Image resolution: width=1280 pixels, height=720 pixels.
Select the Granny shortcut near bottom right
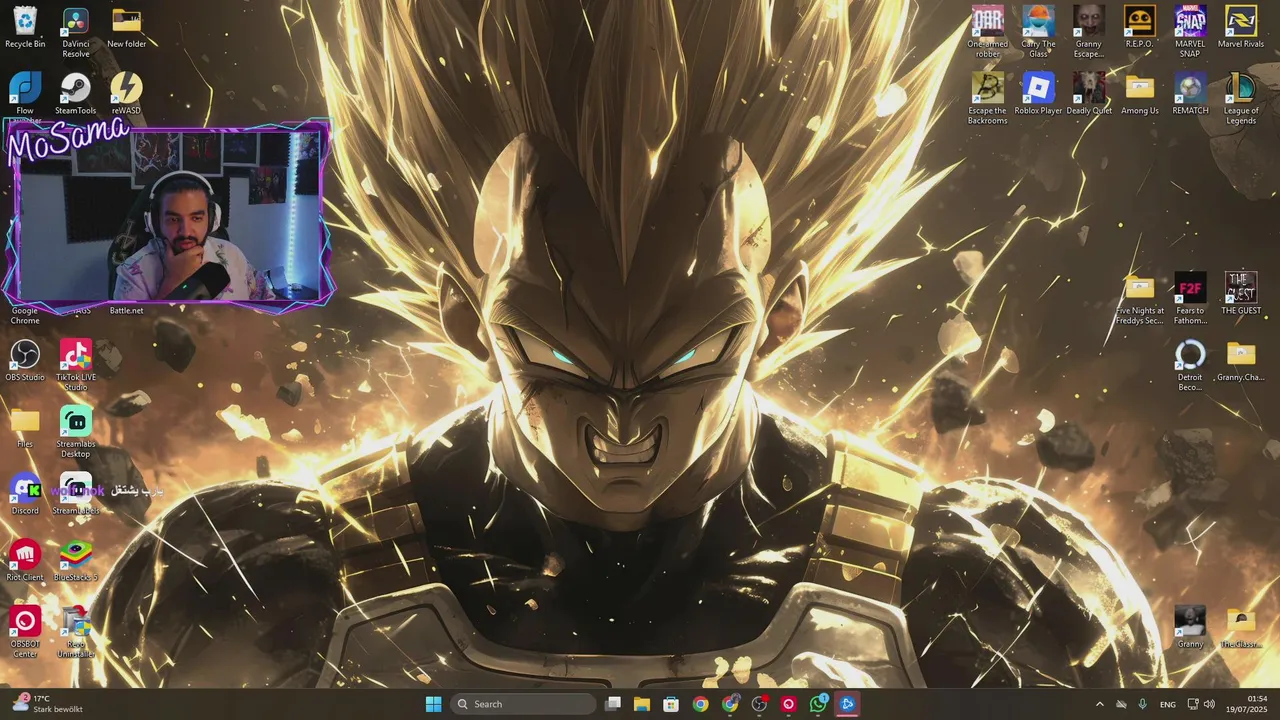tap(1190, 627)
